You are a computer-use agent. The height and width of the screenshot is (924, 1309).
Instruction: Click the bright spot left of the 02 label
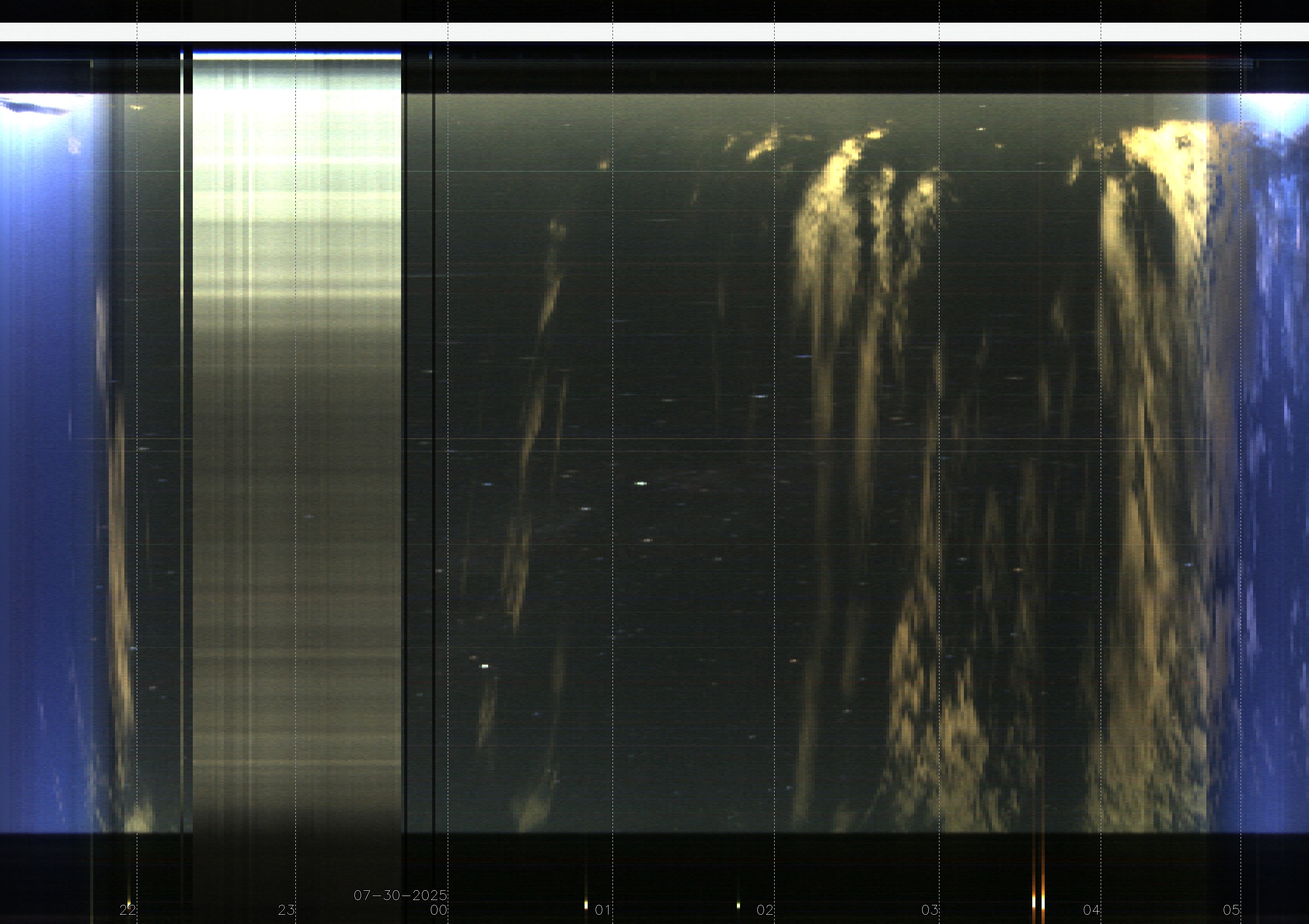coord(738,905)
